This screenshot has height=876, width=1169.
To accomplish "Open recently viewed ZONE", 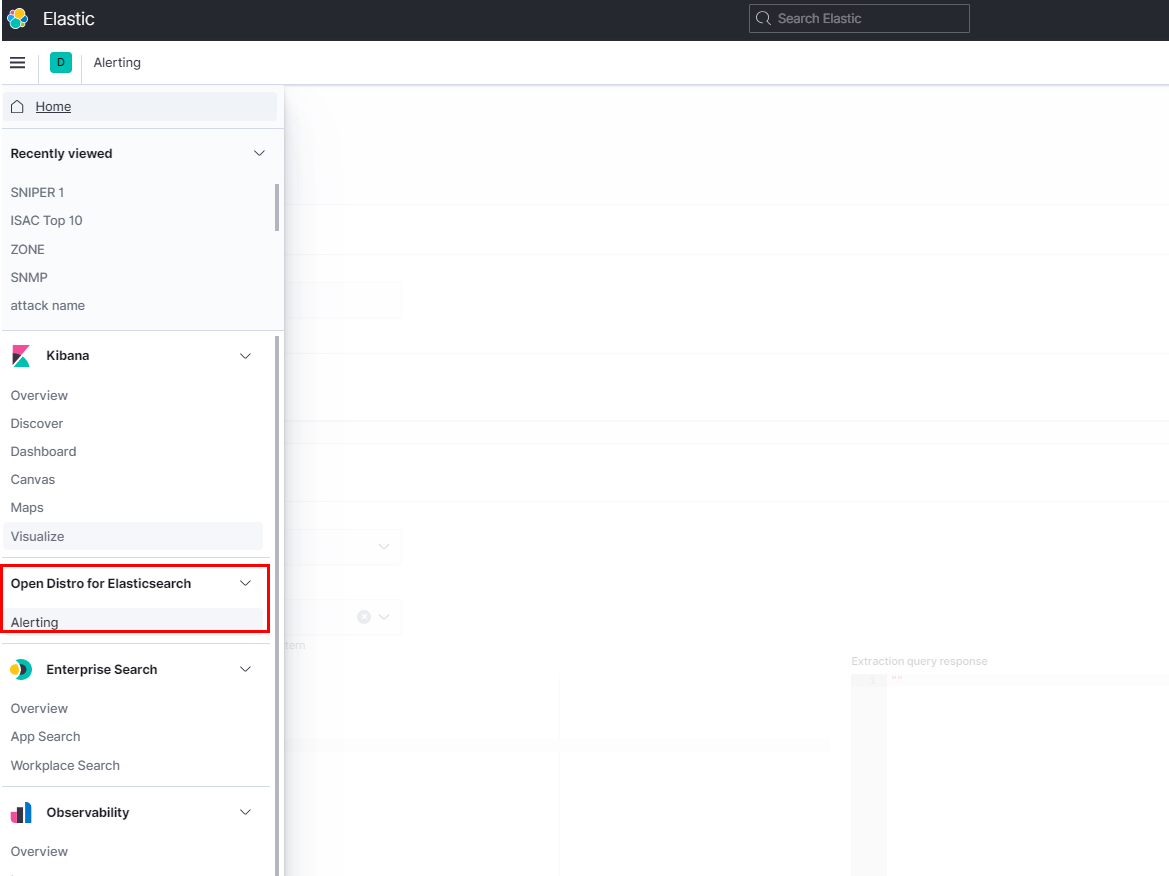I will tap(28, 250).
